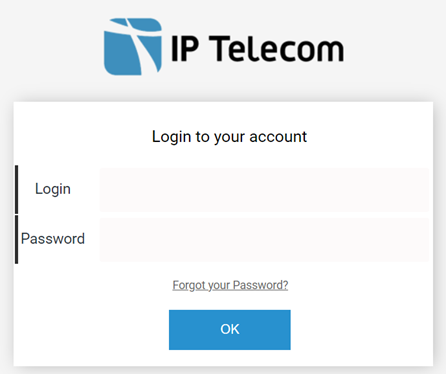Click the letters IP in the logo
This screenshot has height=374, width=446.
click(x=185, y=49)
